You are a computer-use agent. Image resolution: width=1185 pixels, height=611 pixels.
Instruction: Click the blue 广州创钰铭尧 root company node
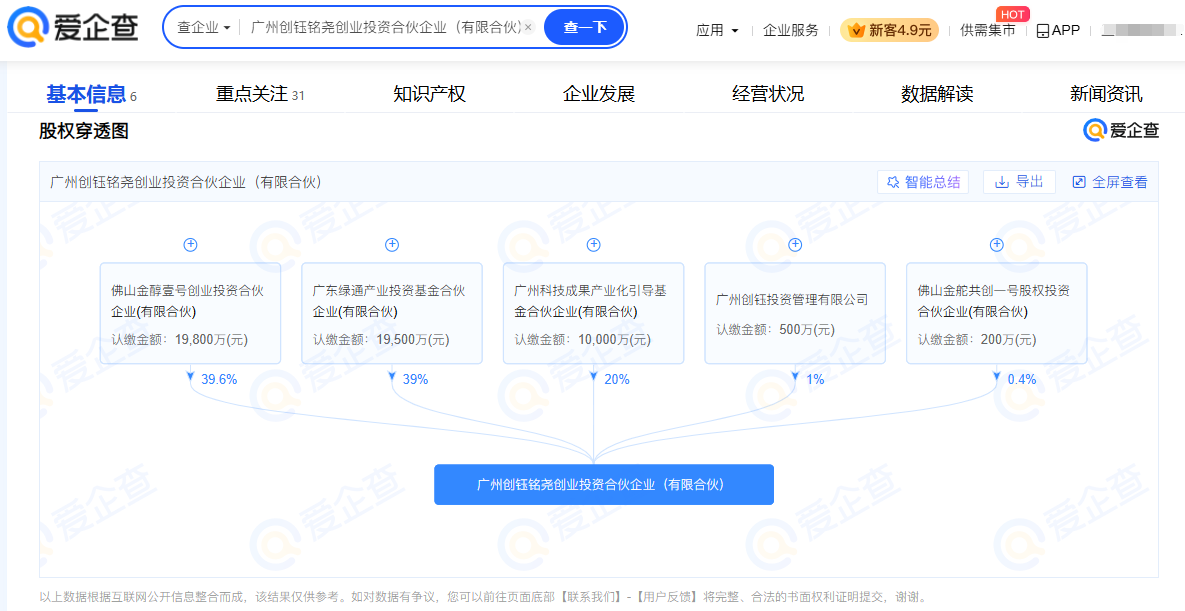604,484
